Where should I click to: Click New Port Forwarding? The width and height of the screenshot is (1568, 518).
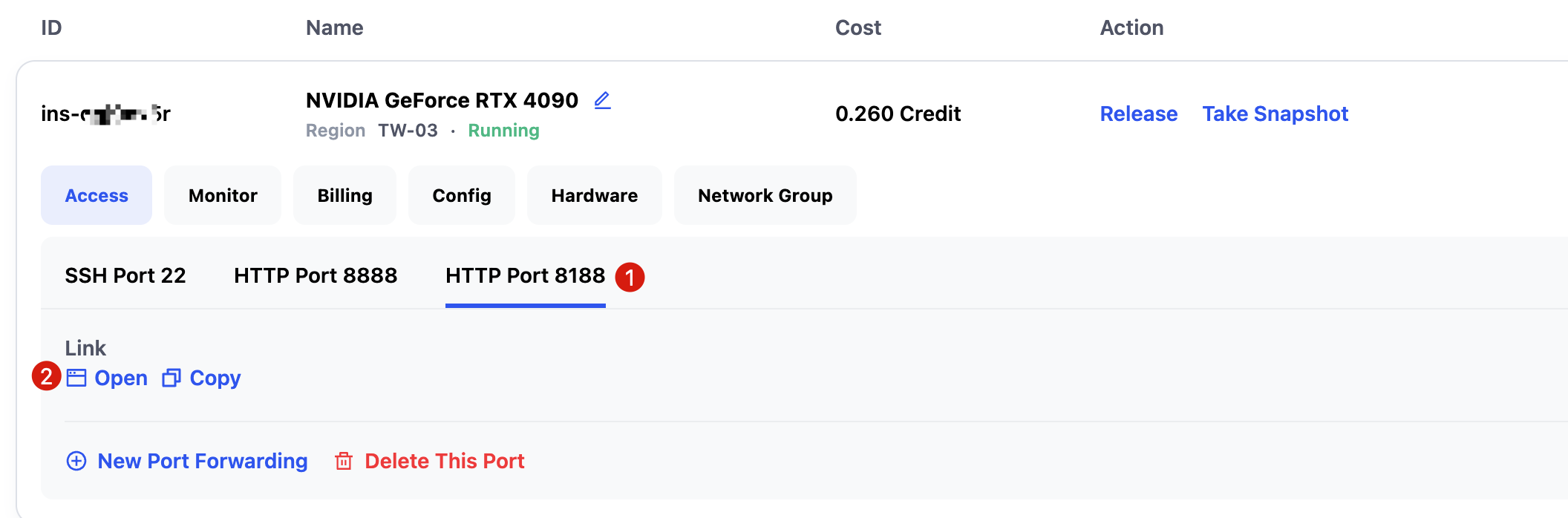pyautogui.click(x=203, y=461)
